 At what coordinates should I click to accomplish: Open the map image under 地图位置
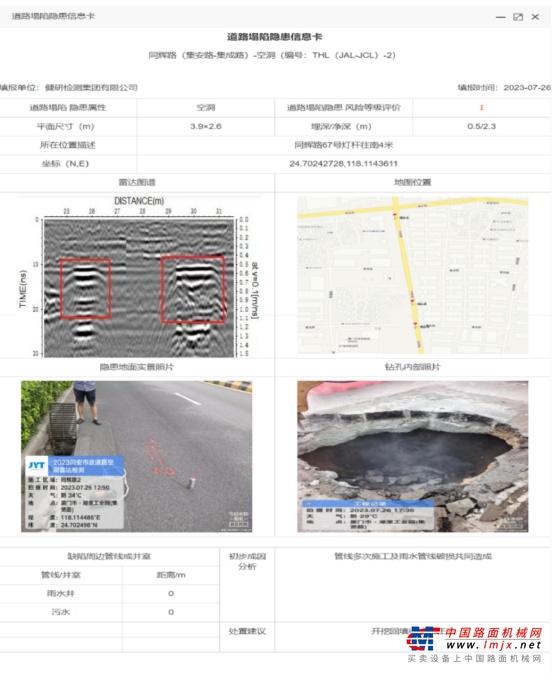(412, 275)
